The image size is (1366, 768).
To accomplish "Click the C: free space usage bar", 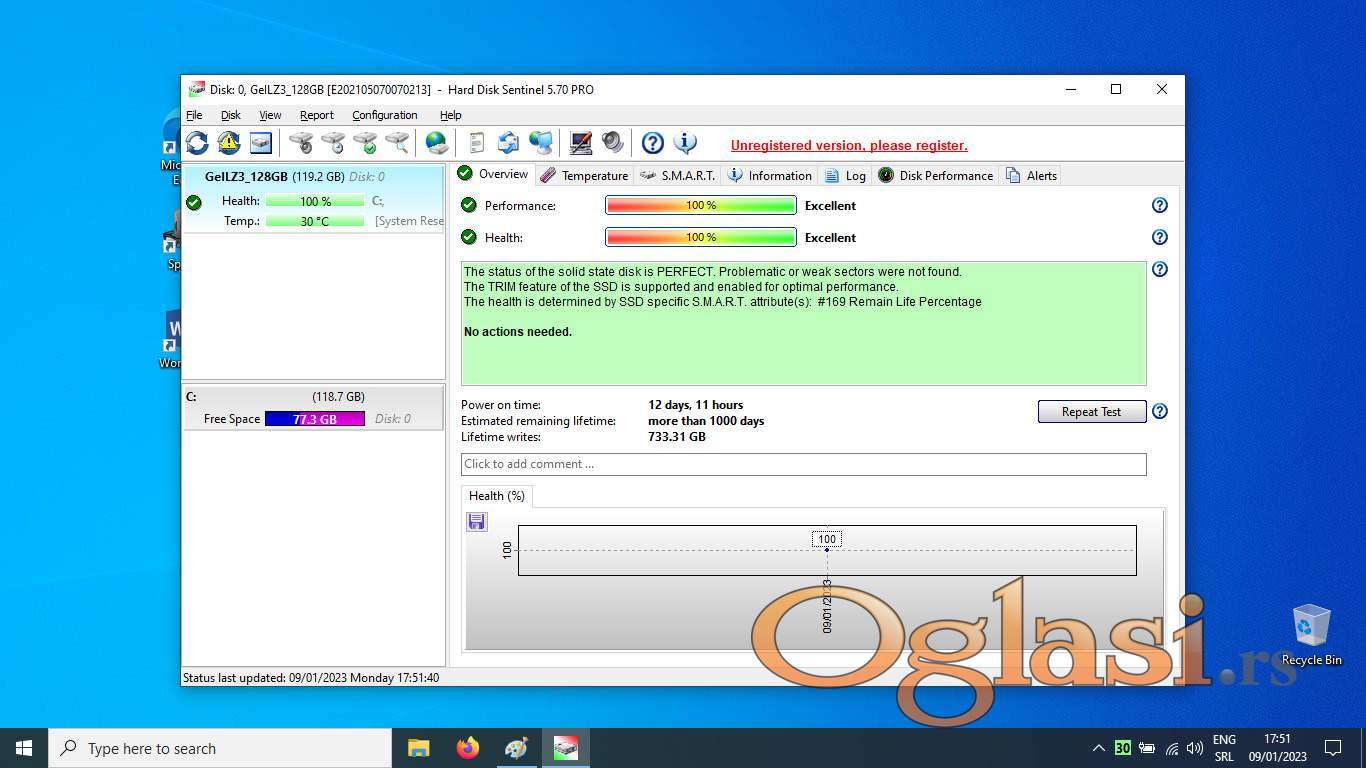I will (x=314, y=419).
